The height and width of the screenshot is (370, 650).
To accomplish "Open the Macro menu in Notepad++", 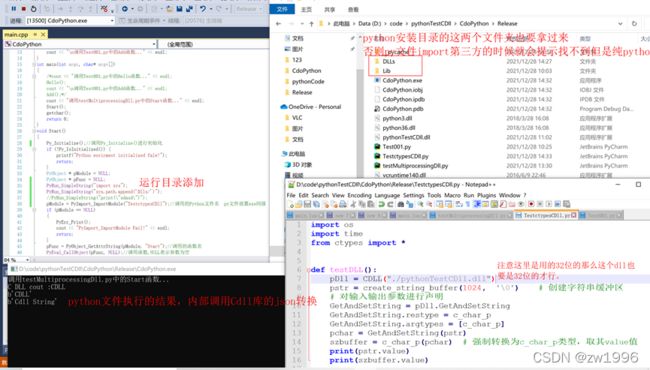I will pyautogui.click(x=452, y=195).
